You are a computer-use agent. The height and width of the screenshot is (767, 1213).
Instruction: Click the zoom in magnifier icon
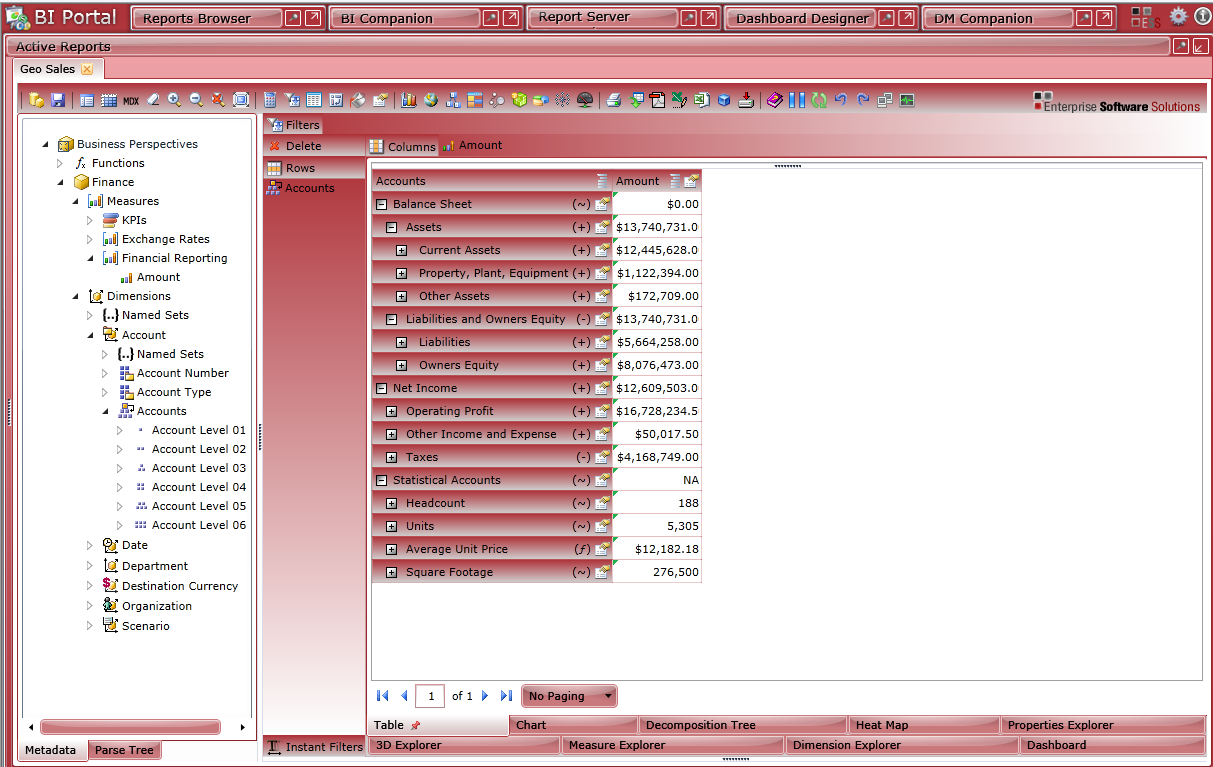point(174,100)
